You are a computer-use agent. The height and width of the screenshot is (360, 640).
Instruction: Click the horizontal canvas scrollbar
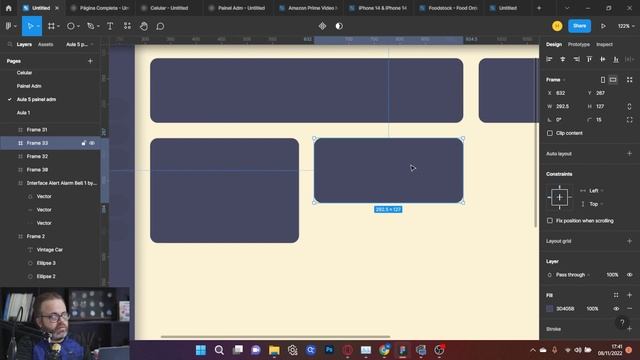pos(276,337)
